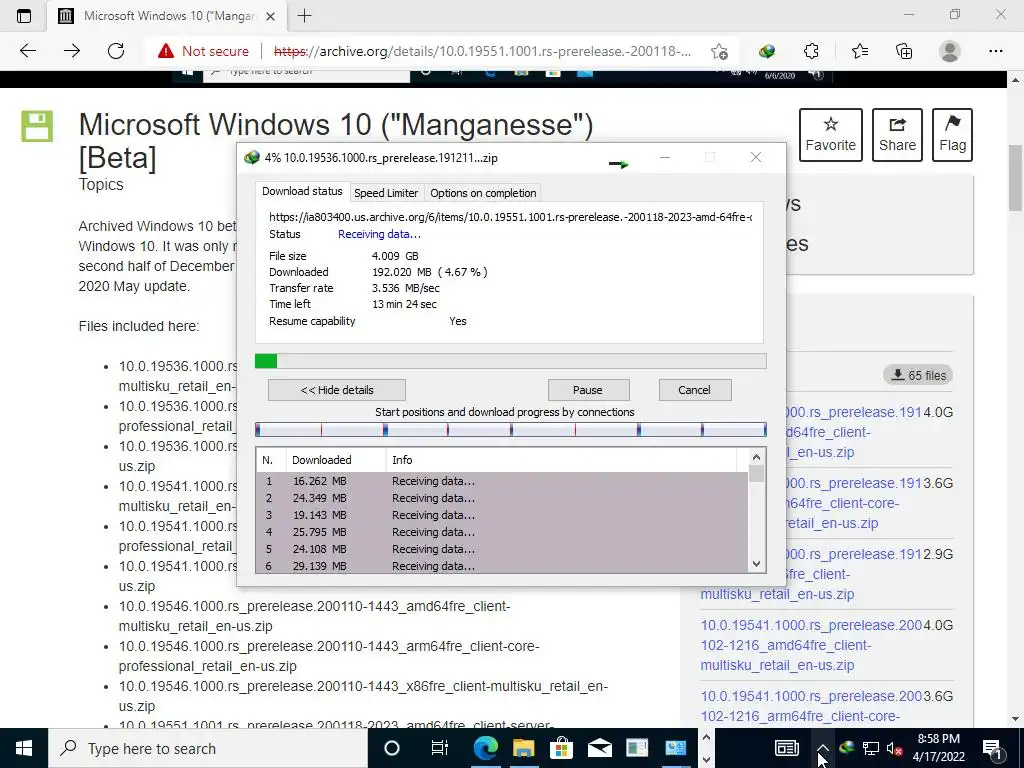This screenshot has width=1024, height=768.
Task: Open 10.0.19541.1000 amd64fre client-multisku zip link
Action: [x=810, y=645]
